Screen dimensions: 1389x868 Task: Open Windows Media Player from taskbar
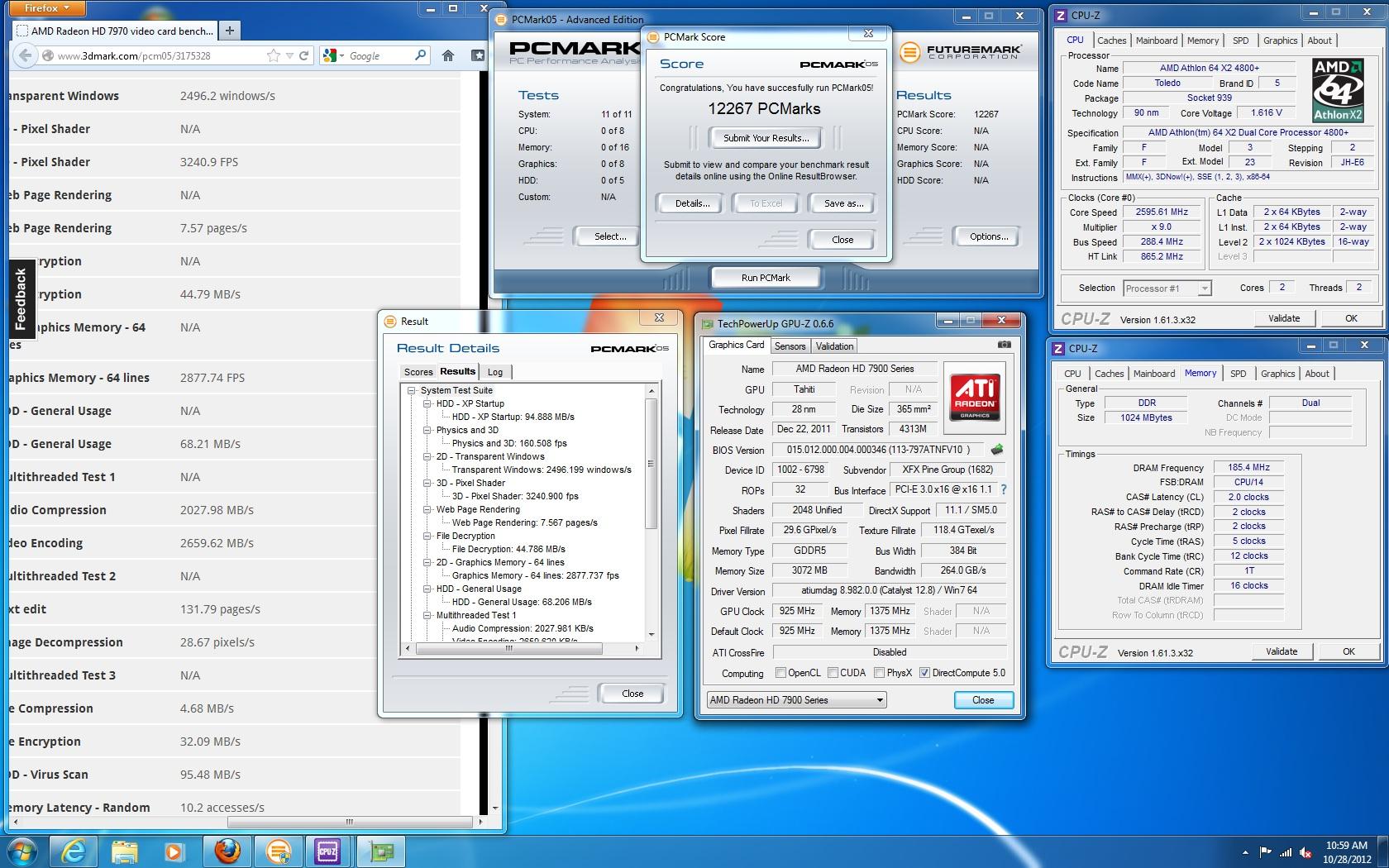tap(174, 851)
